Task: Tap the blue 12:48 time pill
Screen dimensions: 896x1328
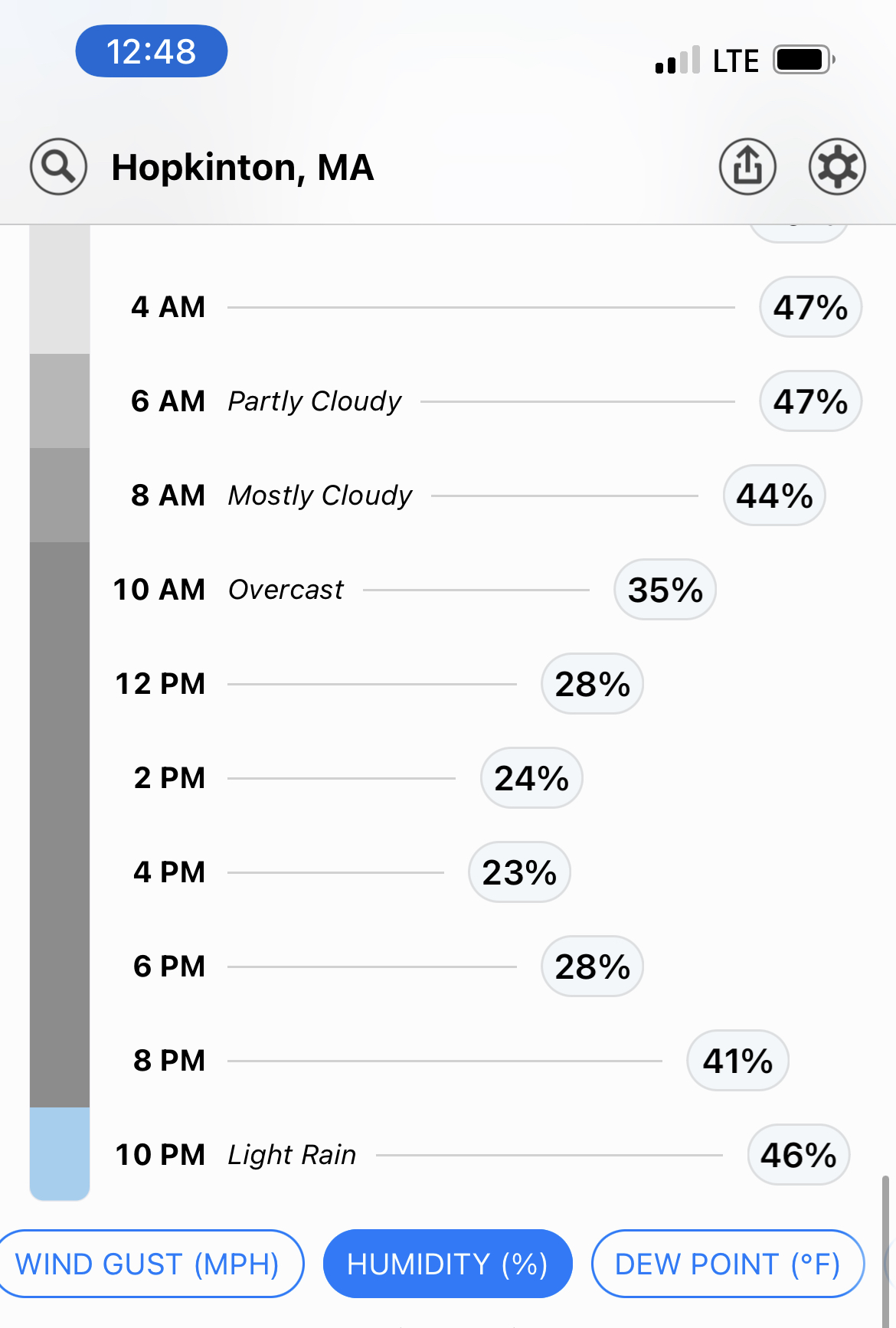Action: [x=152, y=51]
